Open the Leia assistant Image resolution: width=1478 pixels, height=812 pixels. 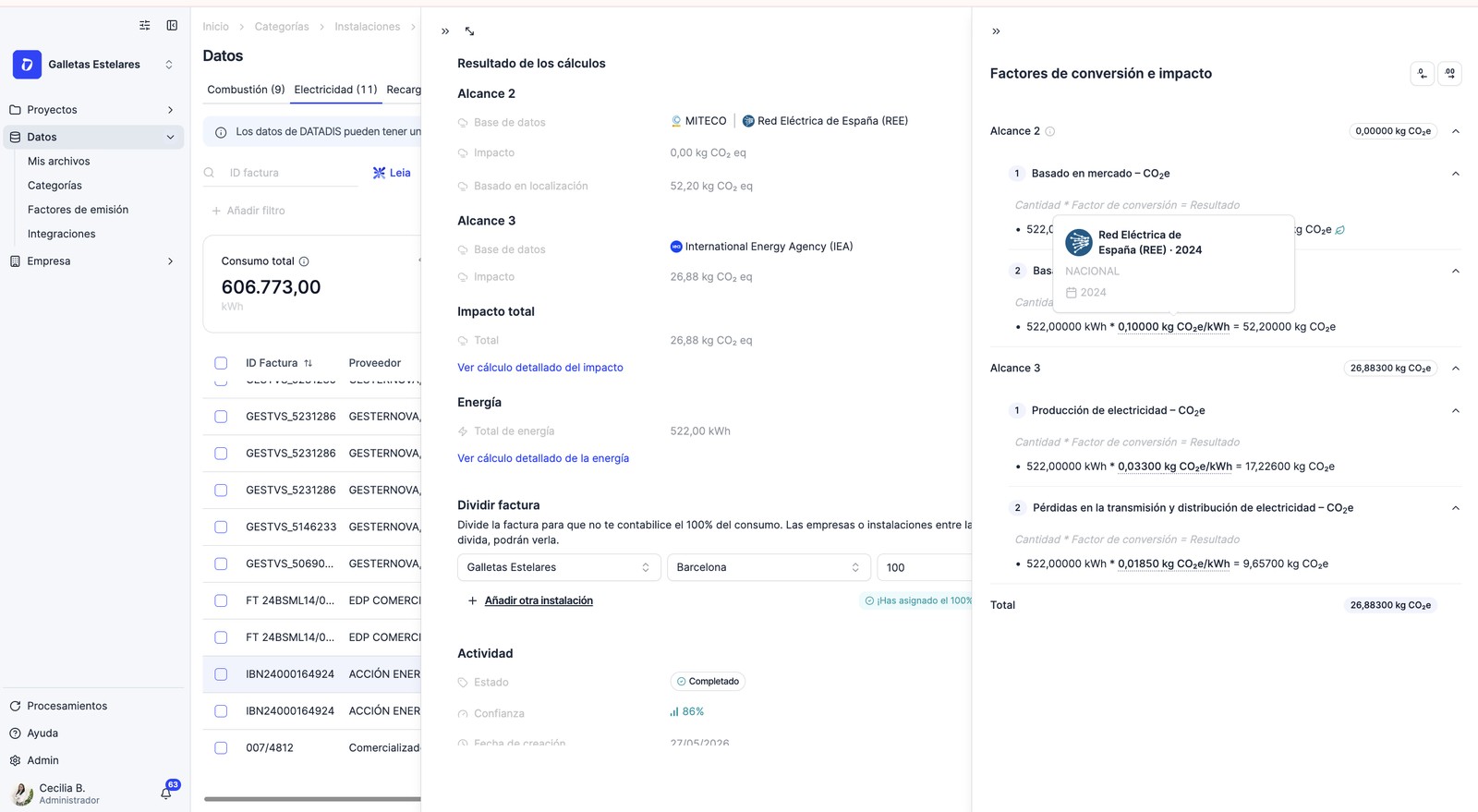coord(392,173)
